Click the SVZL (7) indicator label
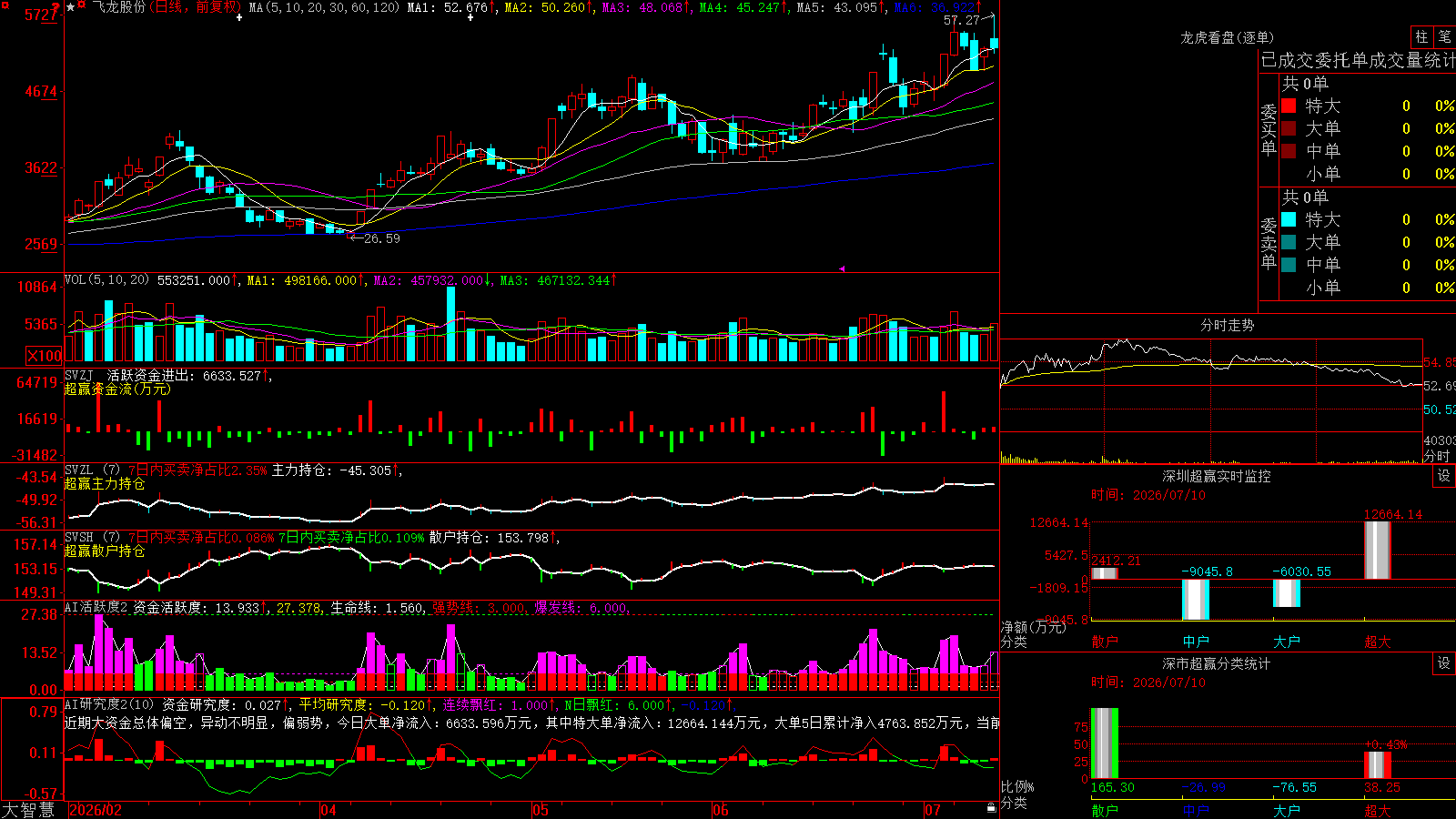 click(92, 470)
